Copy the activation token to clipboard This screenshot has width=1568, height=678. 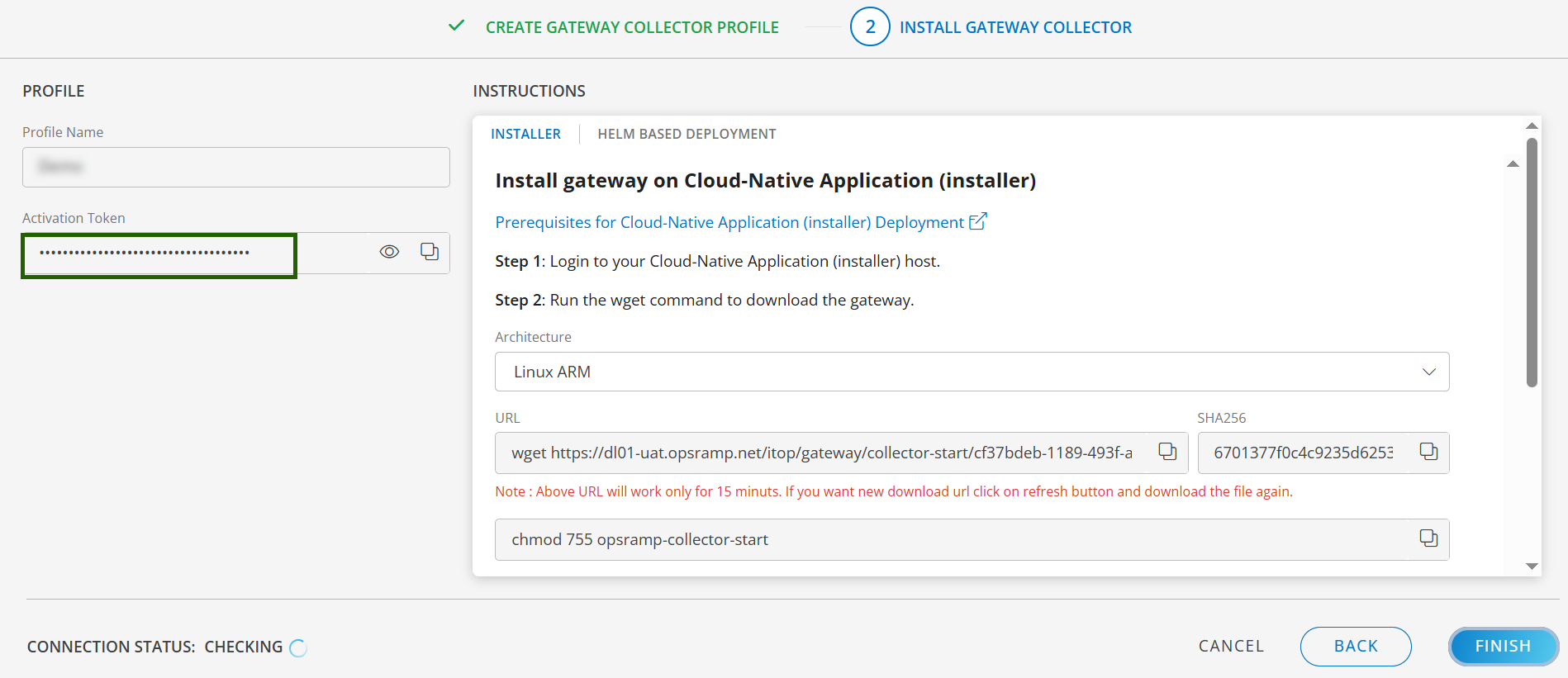pos(430,252)
